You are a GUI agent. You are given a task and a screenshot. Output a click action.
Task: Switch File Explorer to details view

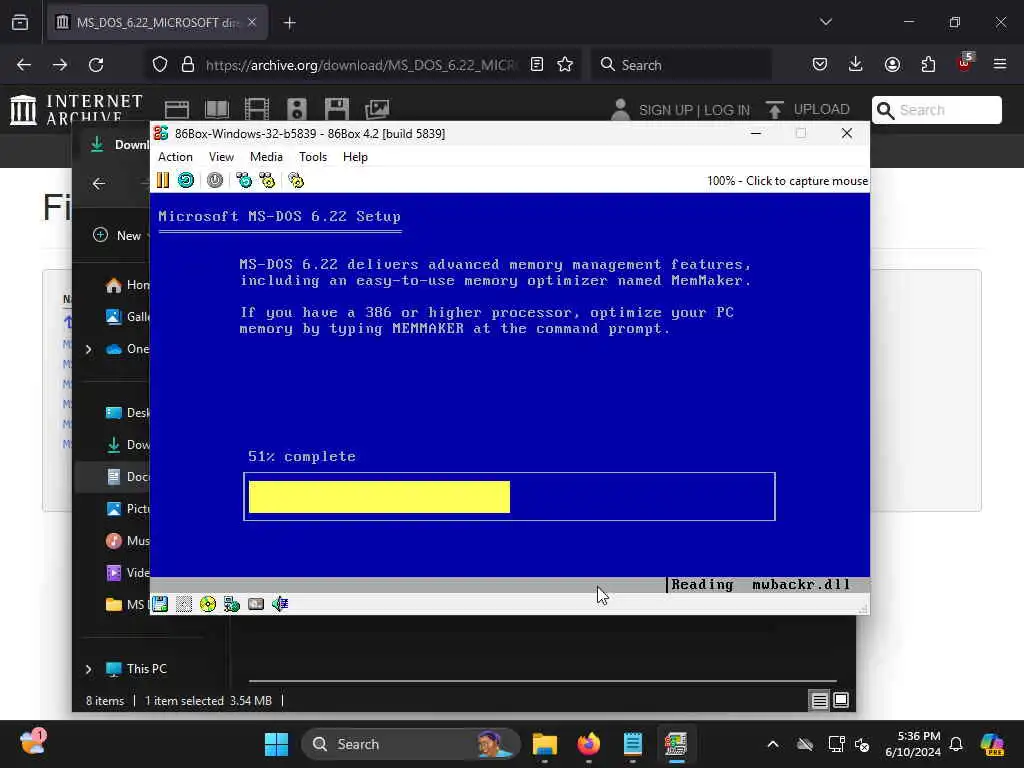819,701
